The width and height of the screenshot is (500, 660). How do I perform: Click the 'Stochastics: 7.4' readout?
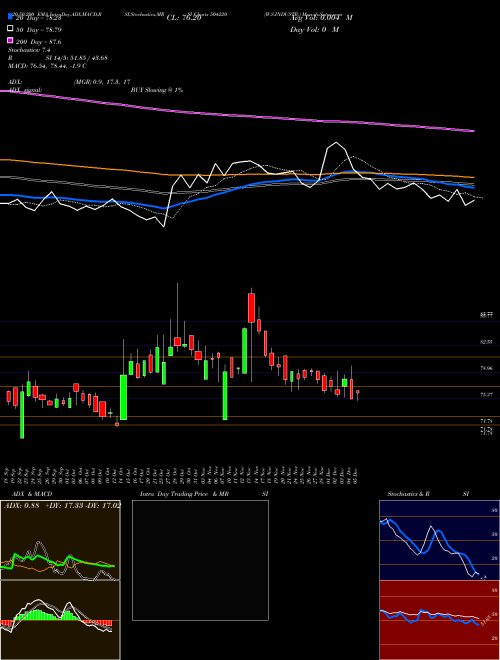pyautogui.click(x=29, y=50)
